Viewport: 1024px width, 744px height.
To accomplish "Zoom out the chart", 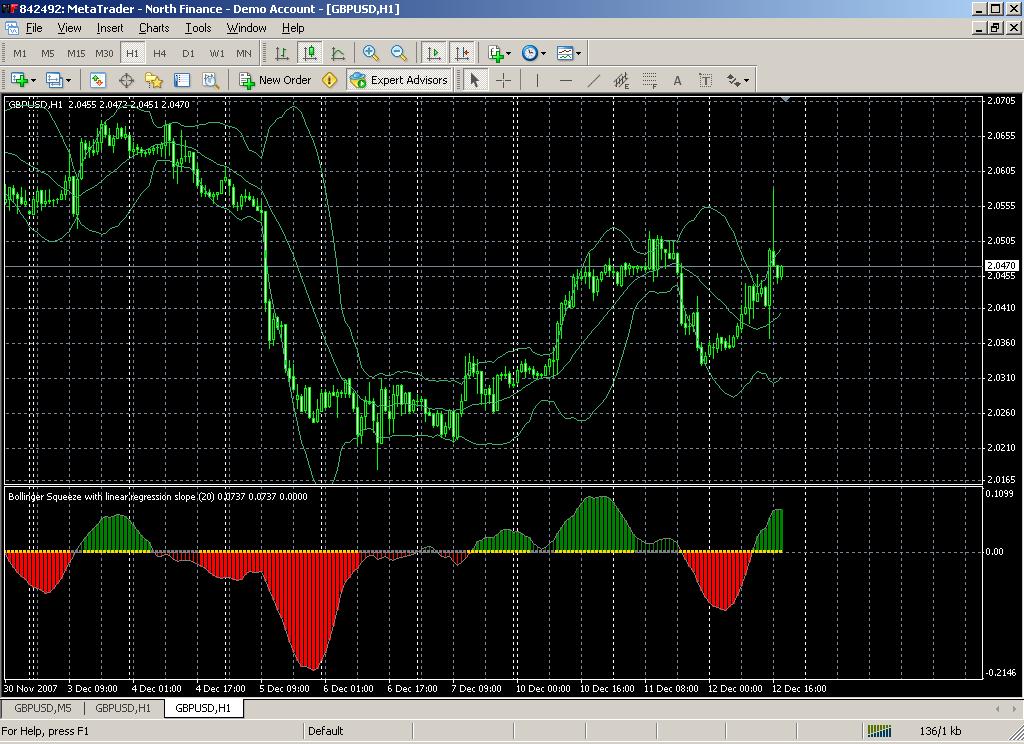I will click(399, 54).
